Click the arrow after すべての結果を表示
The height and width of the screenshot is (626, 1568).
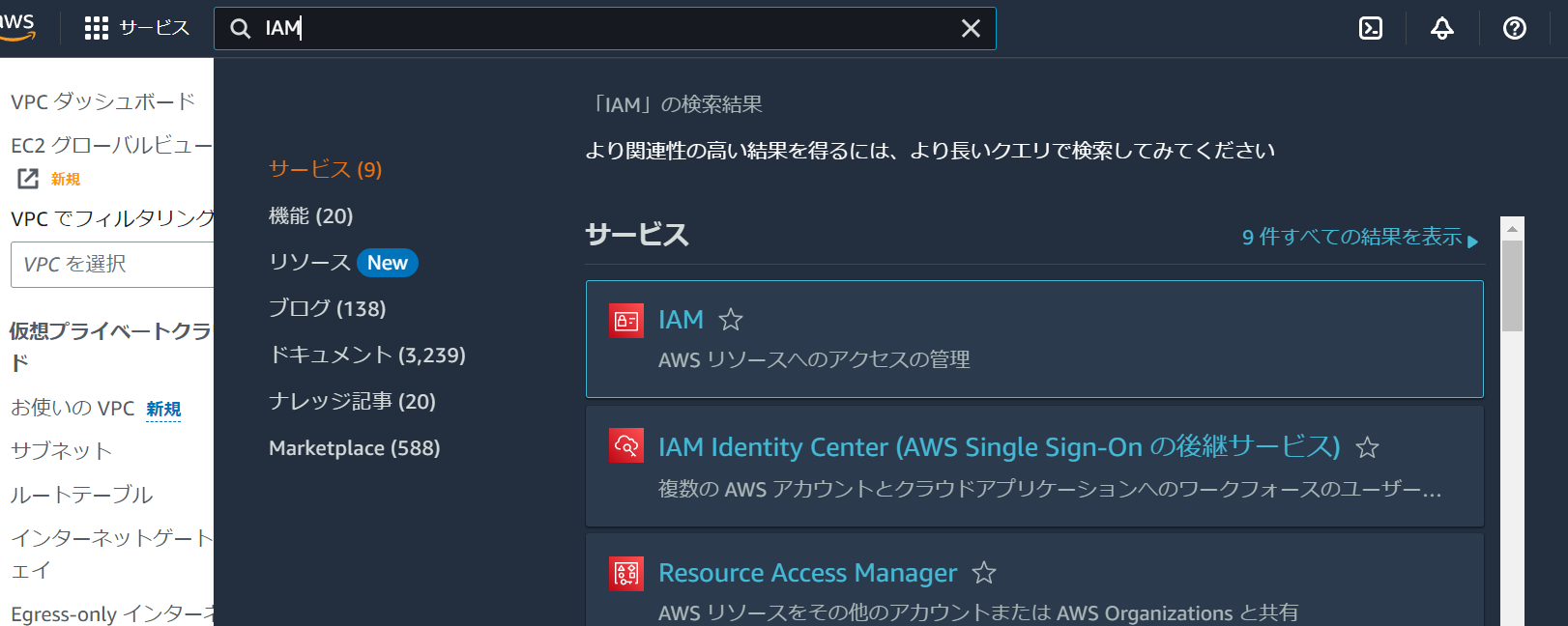tap(1473, 242)
